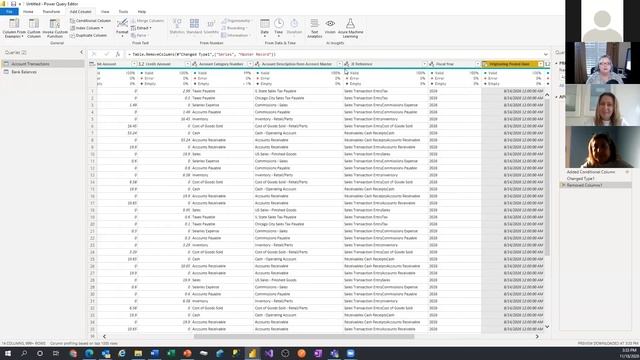This screenshot has width=640, height=360.
Task: Open the Windows Start menu
Action: (x=7, y=353)
